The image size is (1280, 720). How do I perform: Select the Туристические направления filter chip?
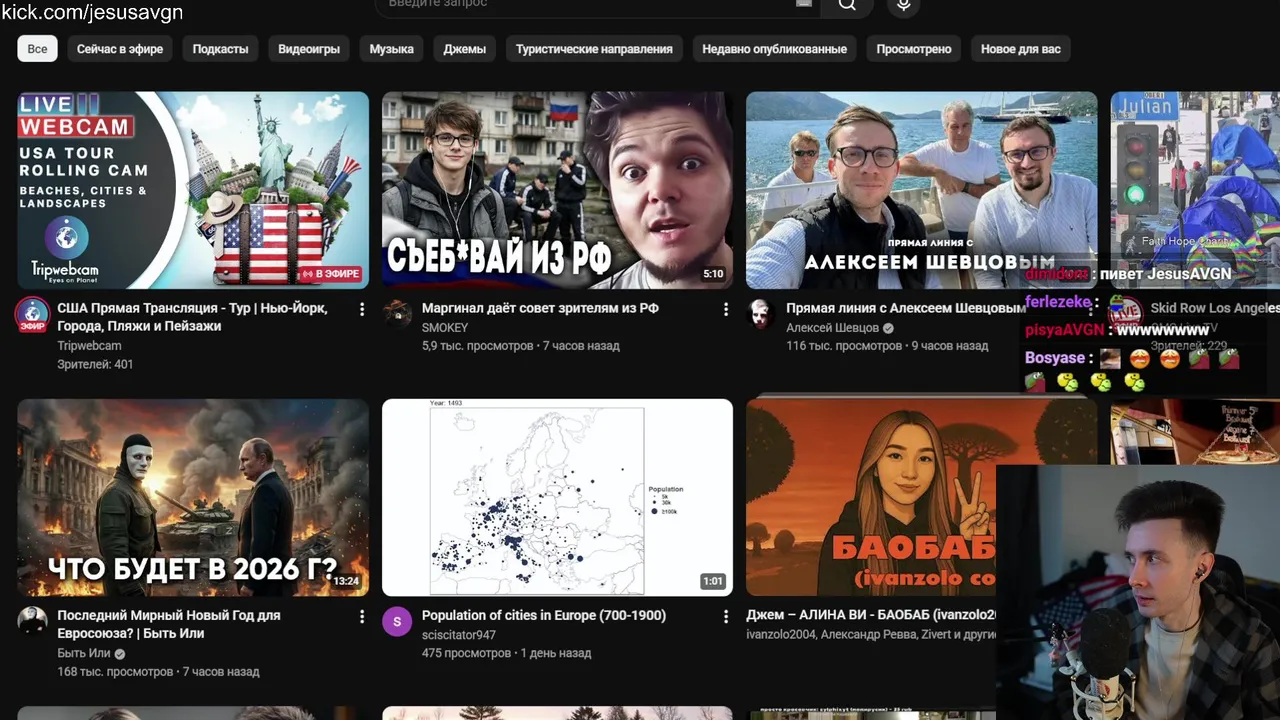click(x=594, y=49)
